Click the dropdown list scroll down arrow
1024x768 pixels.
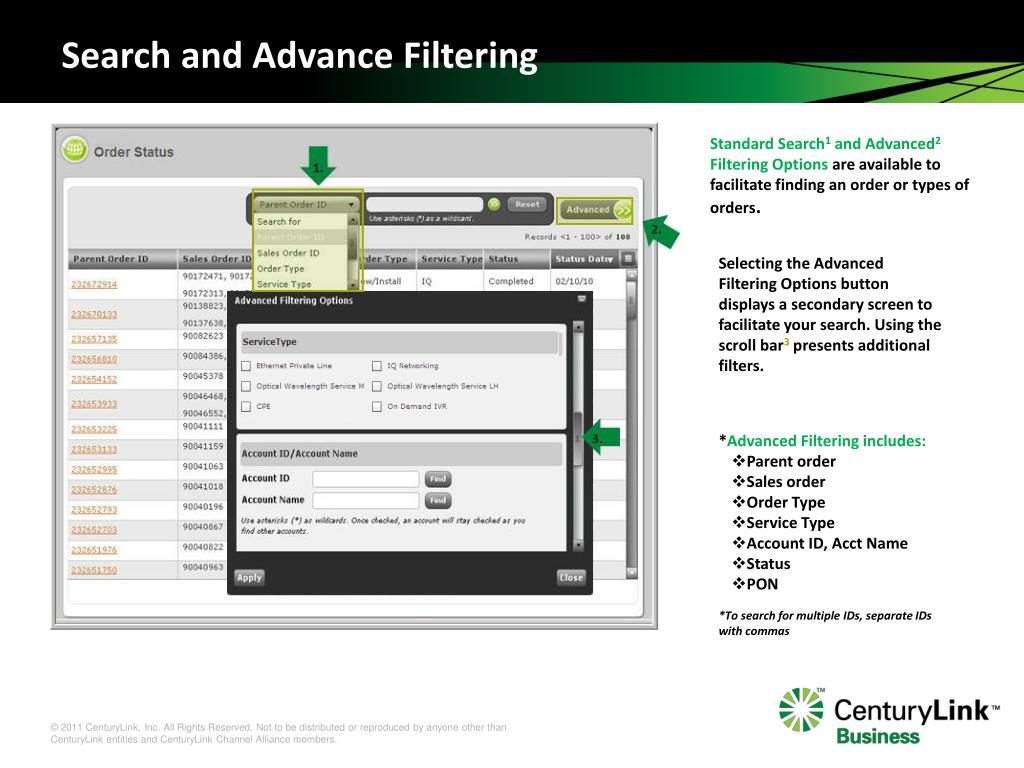[353, 285]
